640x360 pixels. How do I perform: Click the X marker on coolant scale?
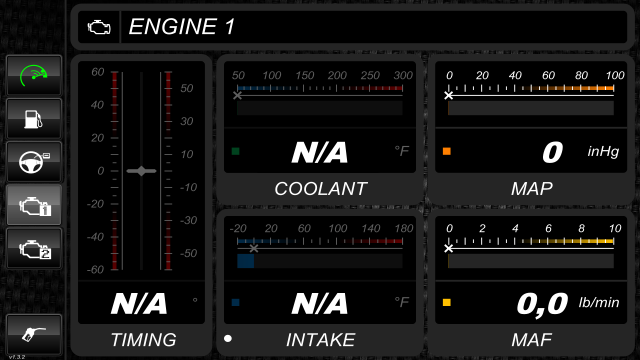(x=237, y=96)
